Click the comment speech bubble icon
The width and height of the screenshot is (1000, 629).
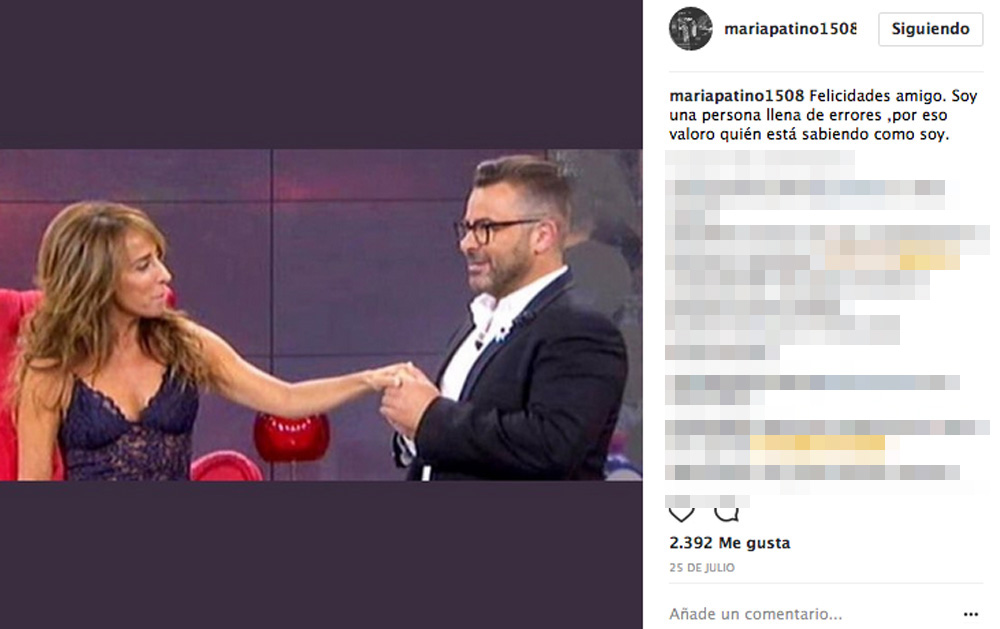[x=726, y=513]
